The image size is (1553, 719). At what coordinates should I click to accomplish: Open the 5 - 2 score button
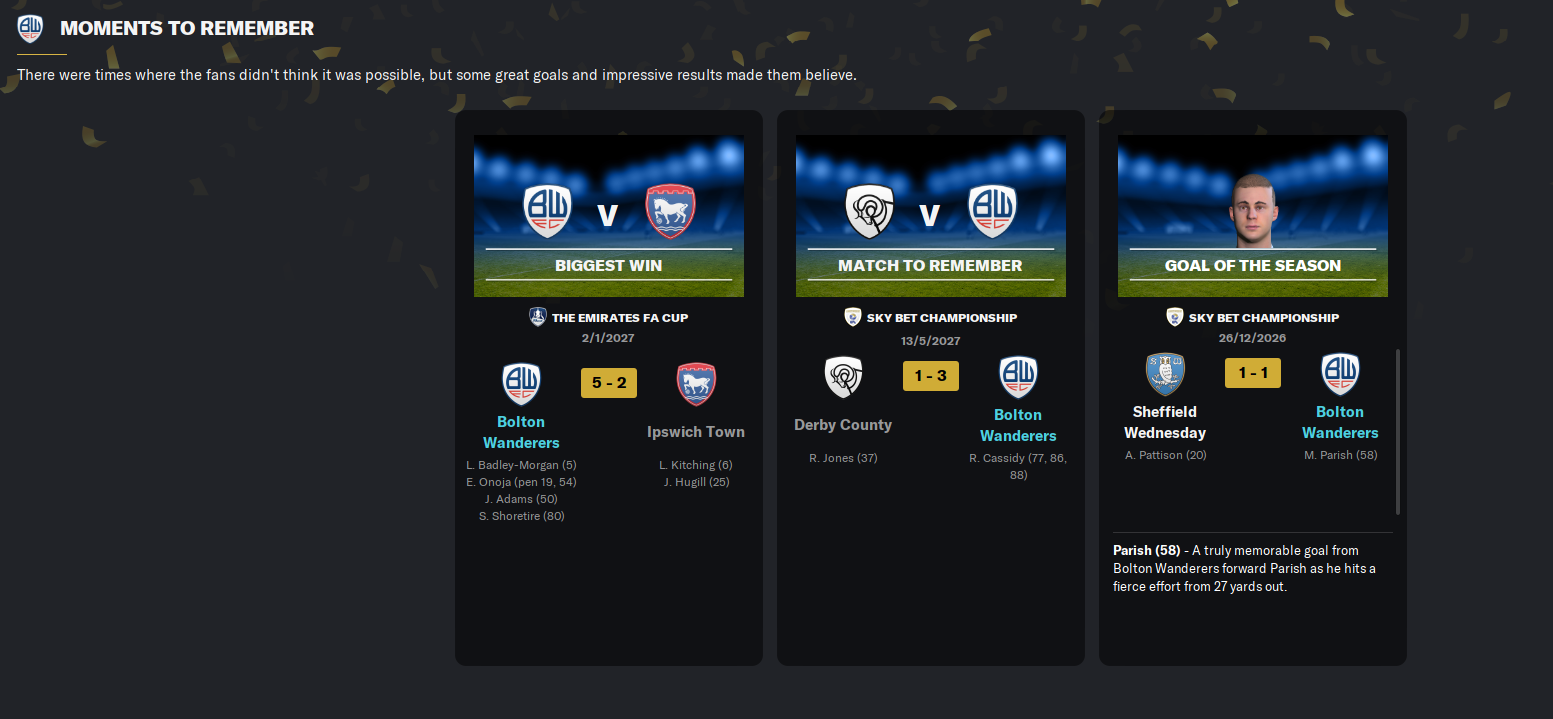click(x=609, y=383)
